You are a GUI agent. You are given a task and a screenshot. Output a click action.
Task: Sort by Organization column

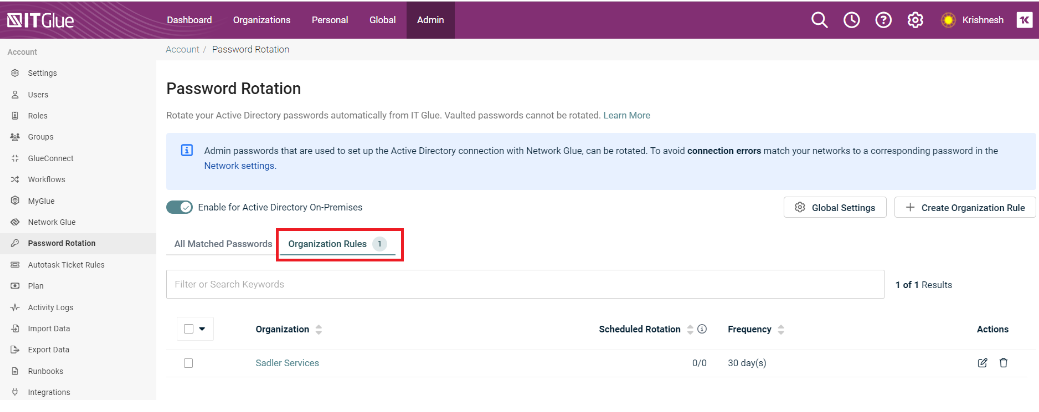[319, 329]
